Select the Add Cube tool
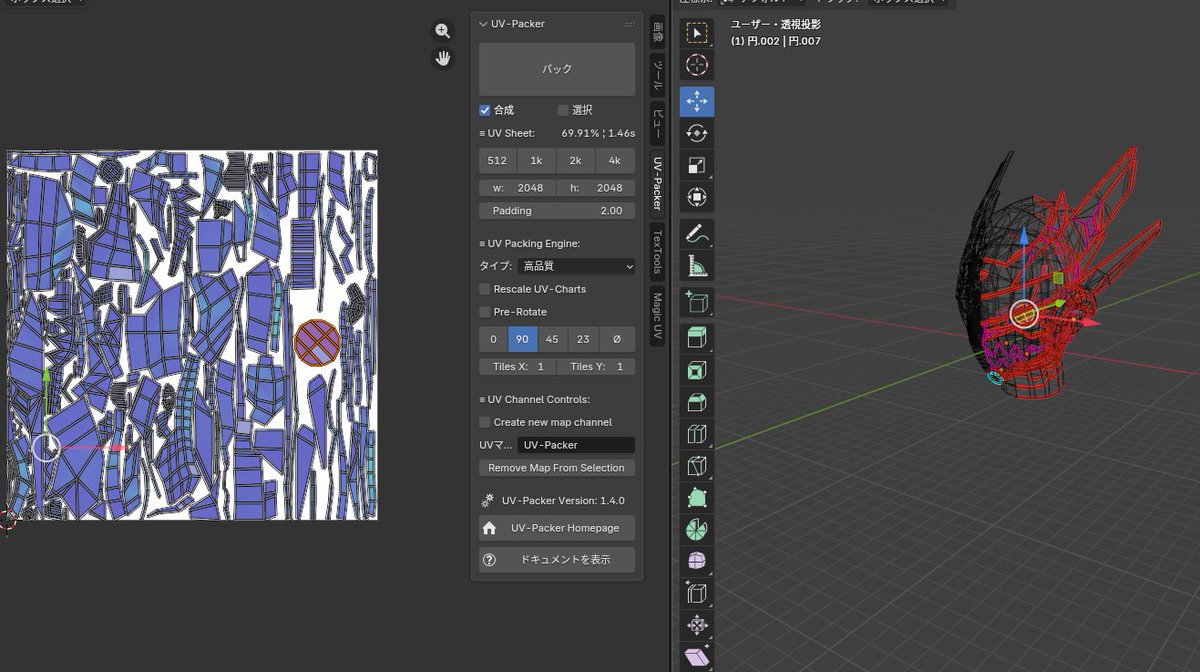Image resolution: width=1200 pixels, height=672 pixels. (x=697, y=302)
